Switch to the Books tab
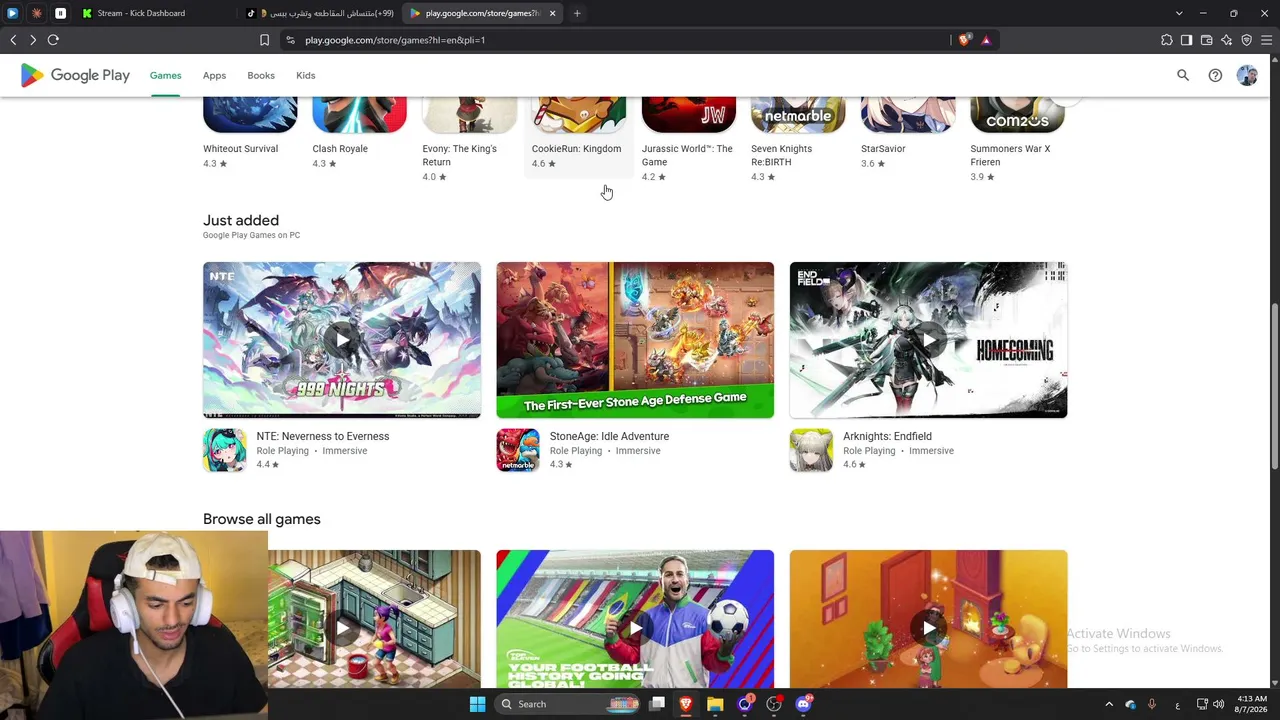1280x720 pixels. pyautogui.click(x=261, y=75)
